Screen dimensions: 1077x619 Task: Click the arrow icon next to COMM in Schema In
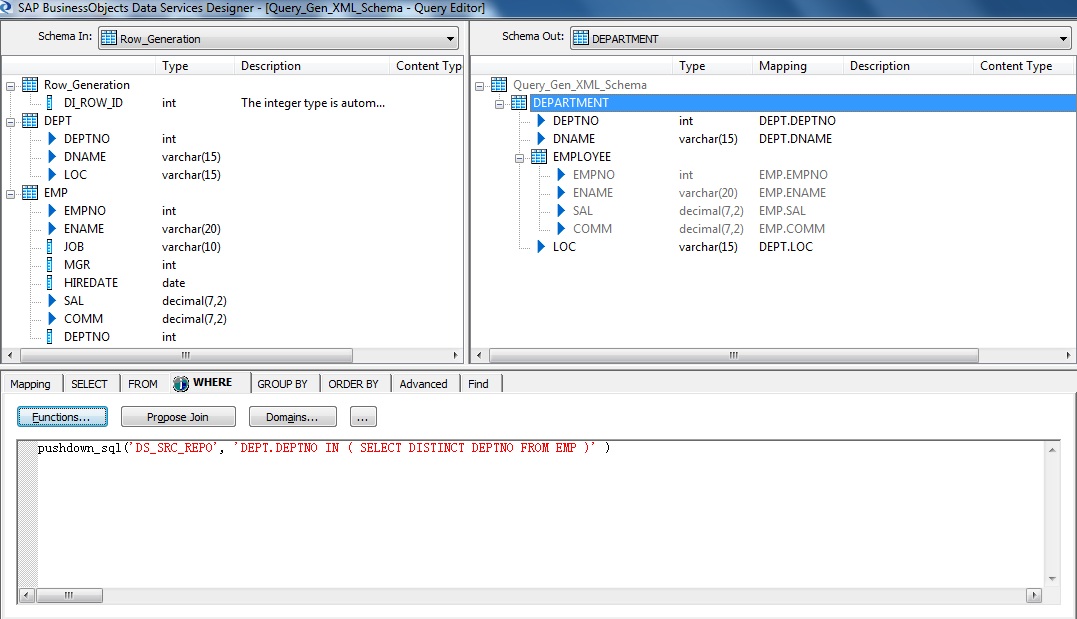point(52,319)
